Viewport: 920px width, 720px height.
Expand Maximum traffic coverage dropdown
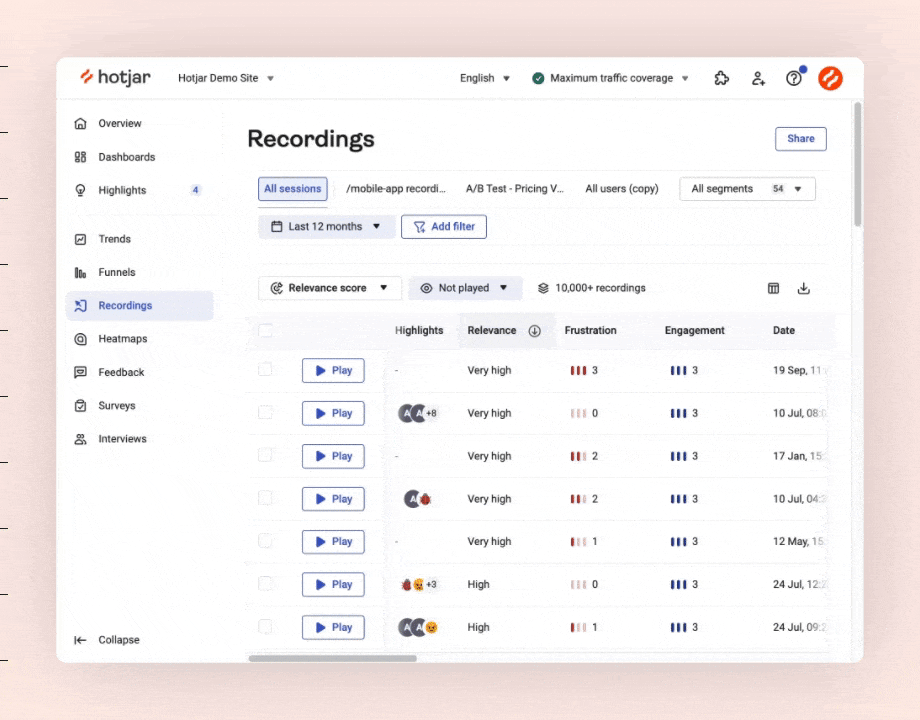(x=610, y=78)
